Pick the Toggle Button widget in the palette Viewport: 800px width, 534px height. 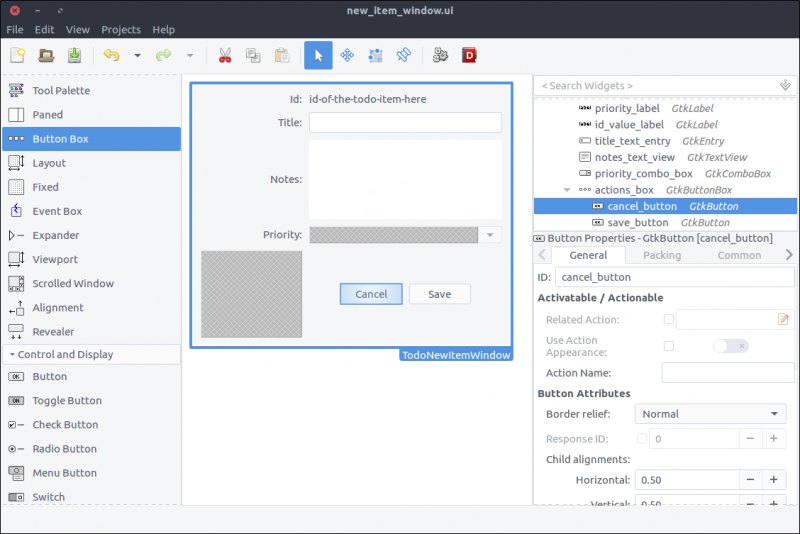66,401
